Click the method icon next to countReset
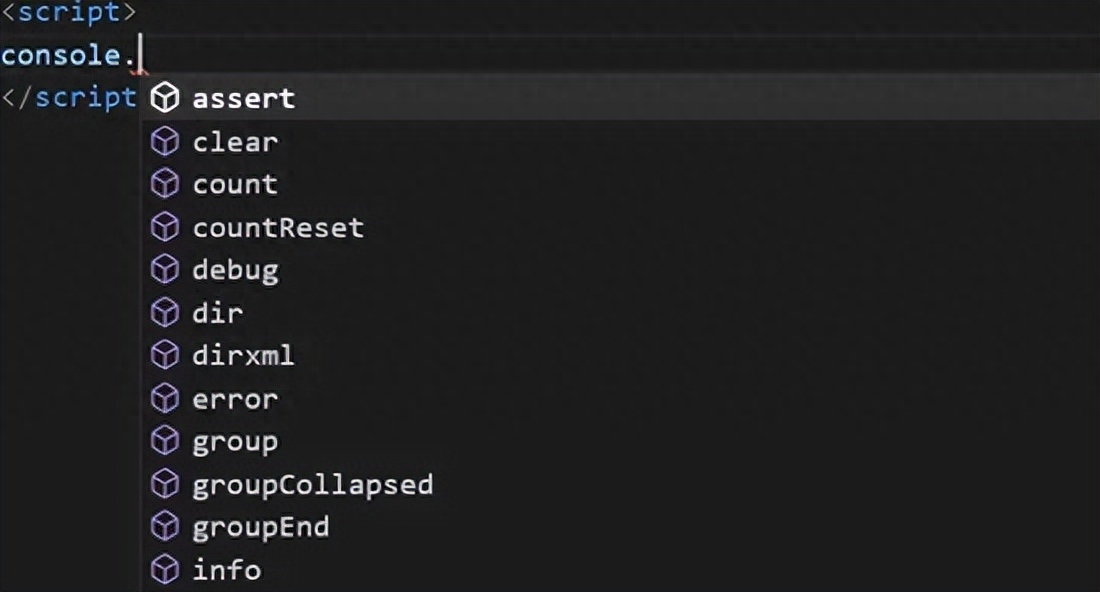Image resolution: width=1100 pixels, height=592 pixels. coord(165,227)
